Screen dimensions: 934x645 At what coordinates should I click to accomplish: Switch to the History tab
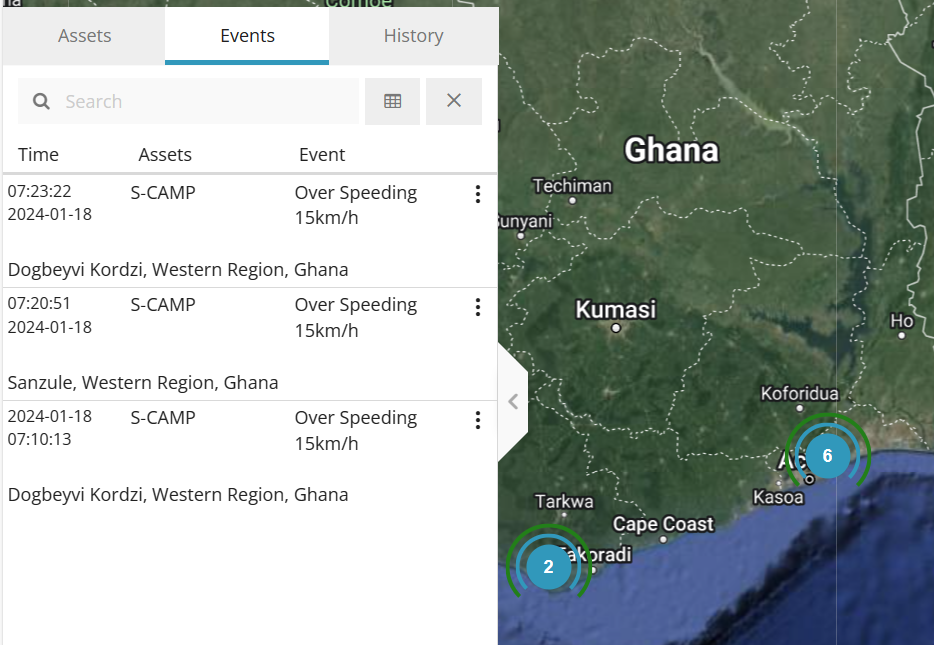(413, 36)
